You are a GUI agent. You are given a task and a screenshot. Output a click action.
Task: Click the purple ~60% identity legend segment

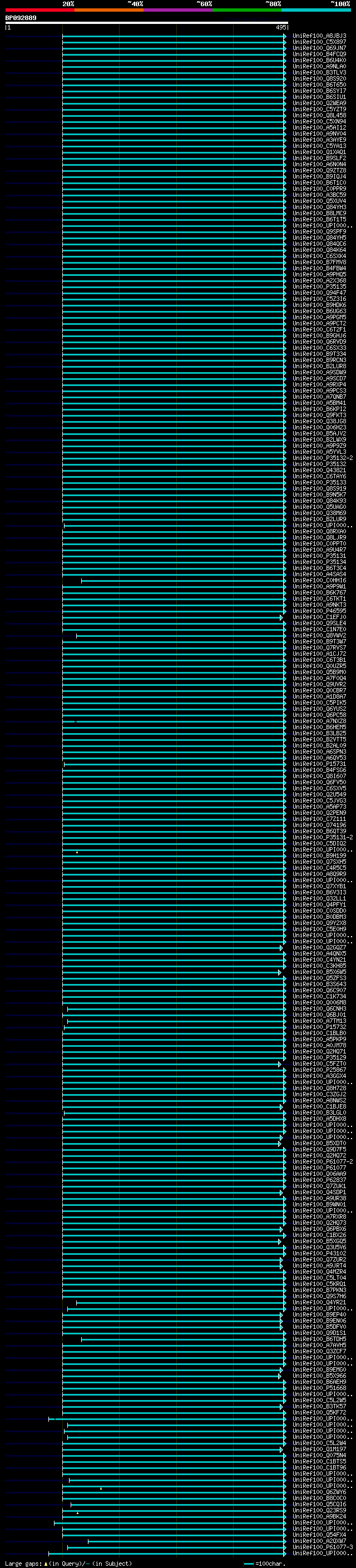(179, 10)
